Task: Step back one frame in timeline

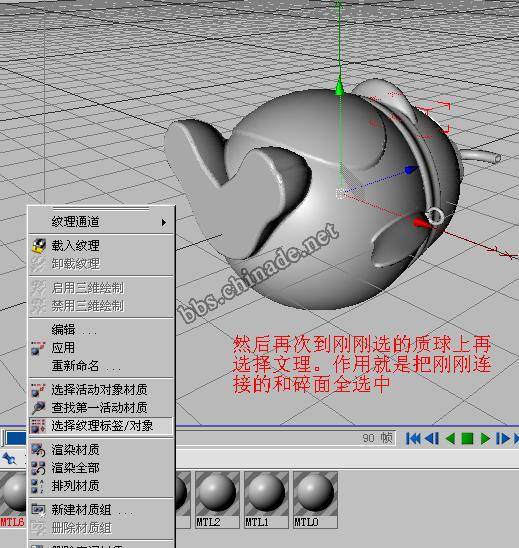Action: point(432,438)
